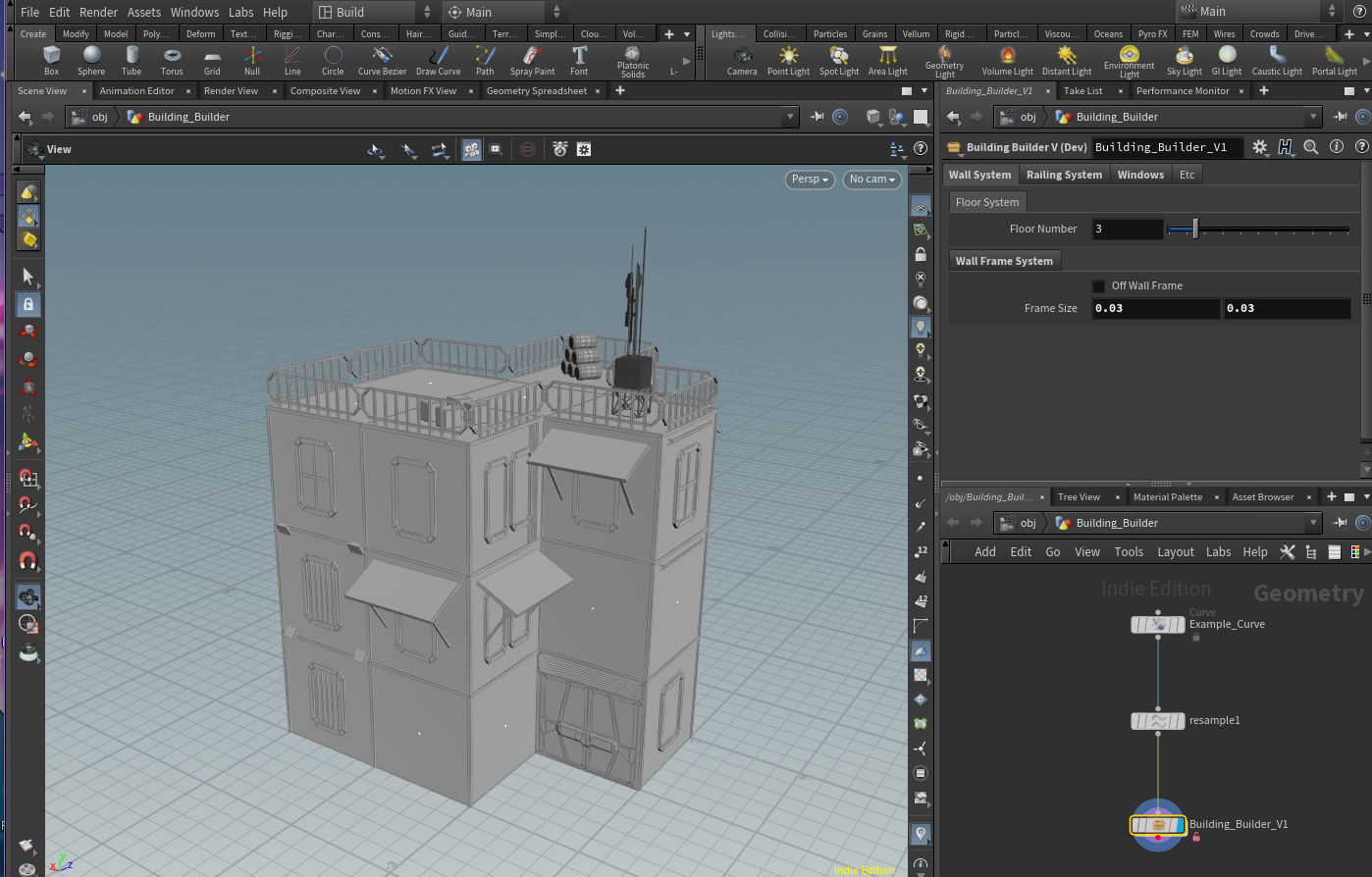The height and width of the screenshot is (877, 1372).
Task: Create a Distant Light
Action: tap(1067, 61)
